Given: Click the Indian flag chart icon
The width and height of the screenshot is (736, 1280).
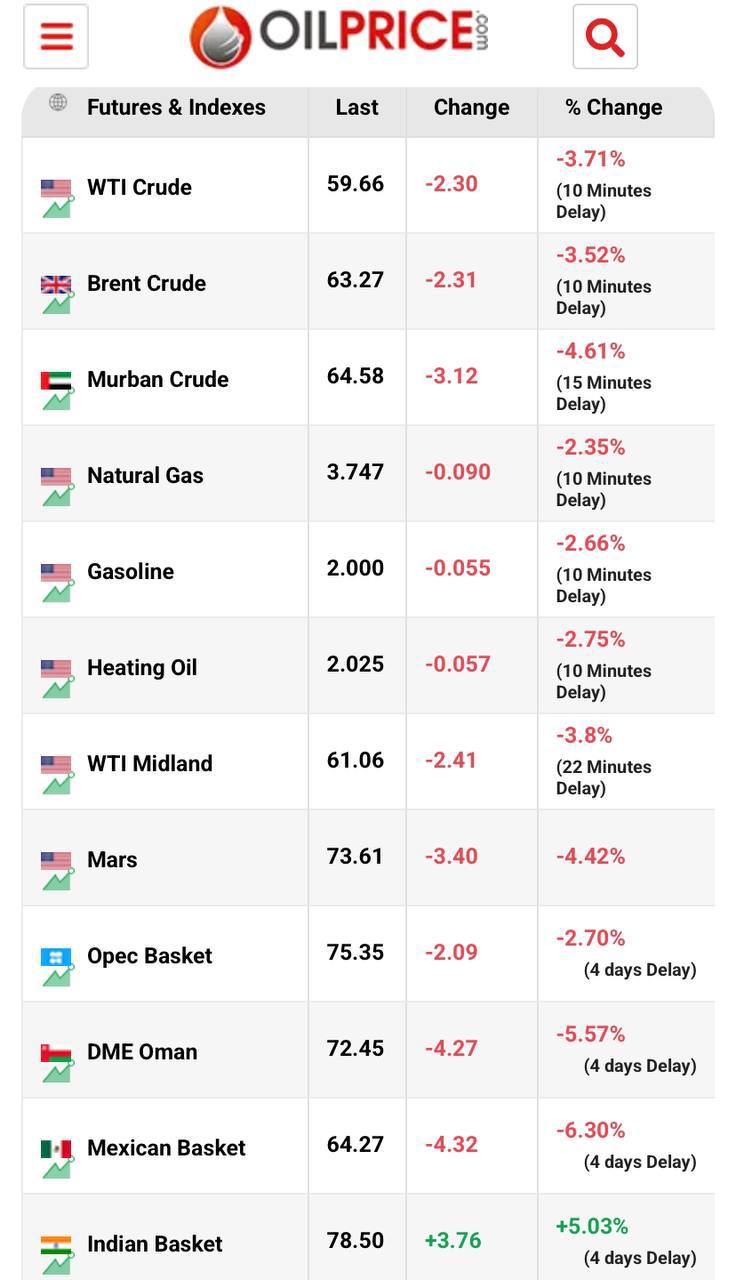Looking at the screenshot, I should coord(56,1254).
